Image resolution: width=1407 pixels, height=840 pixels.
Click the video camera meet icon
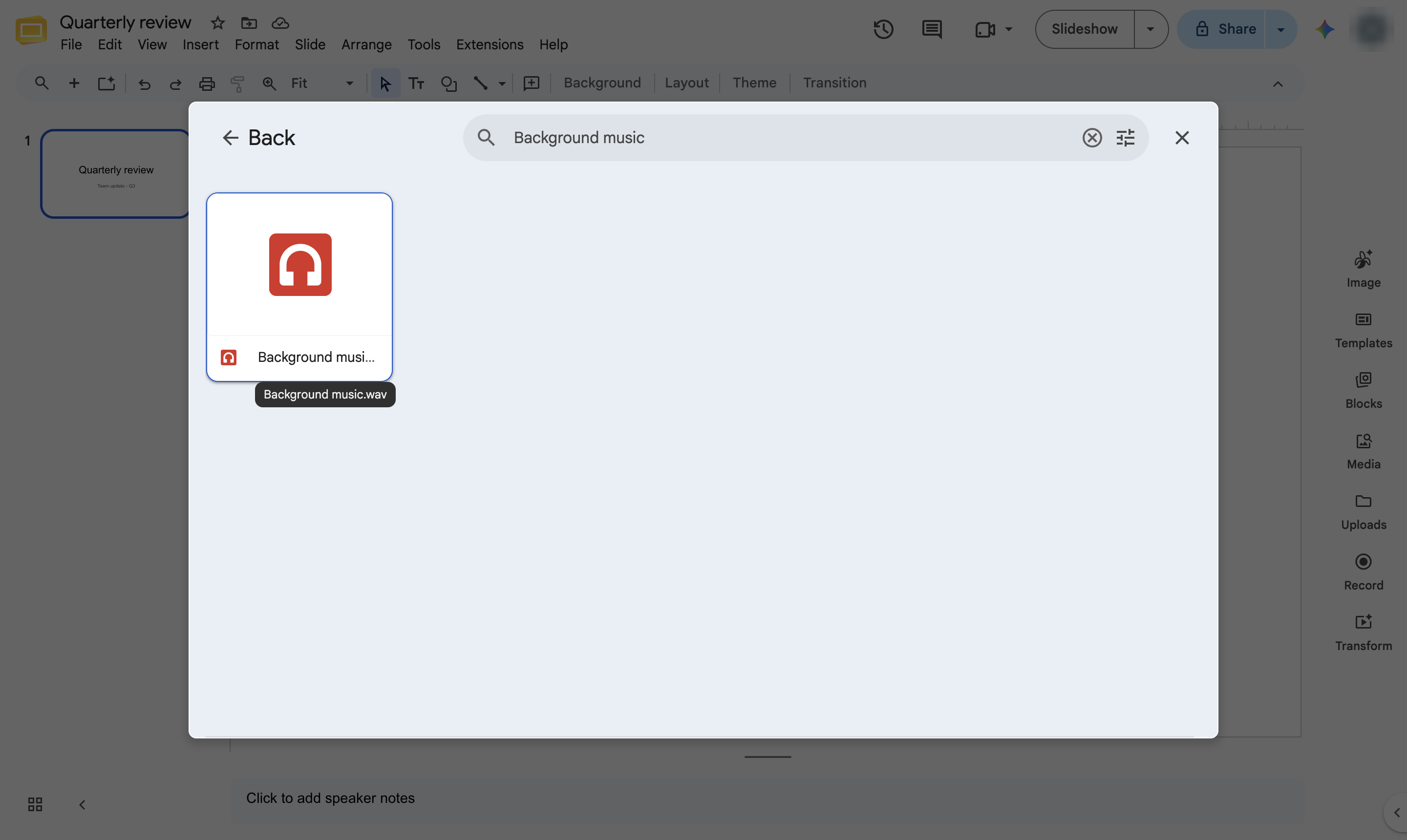click(985, 29)
